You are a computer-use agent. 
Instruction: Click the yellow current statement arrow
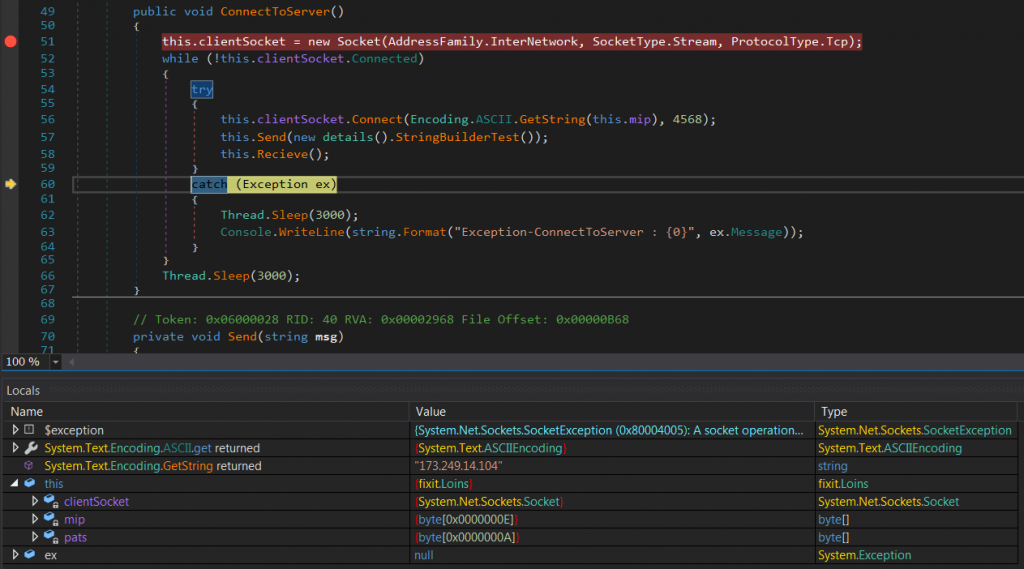pos(11,184)
